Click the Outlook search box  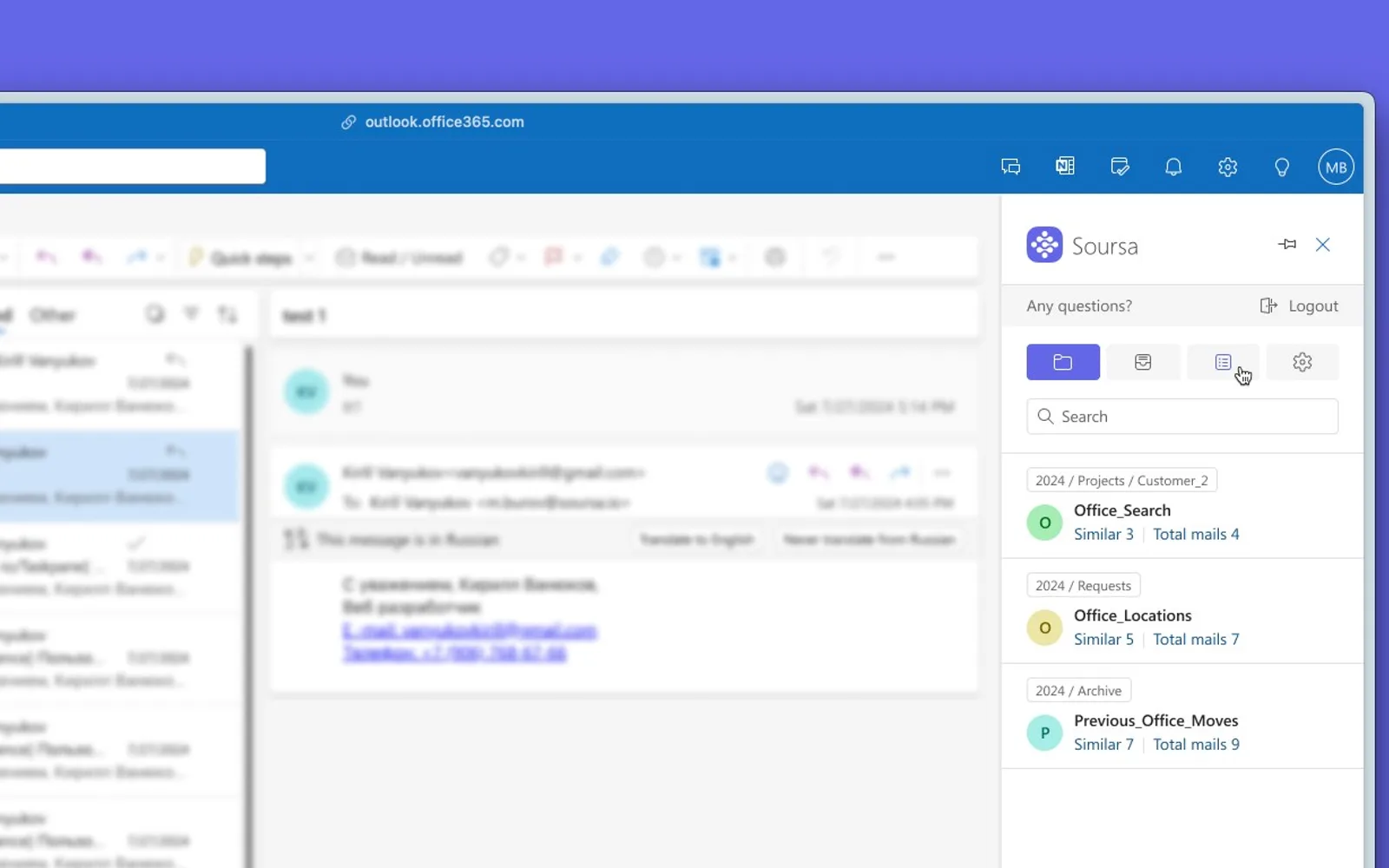(132, 166)
